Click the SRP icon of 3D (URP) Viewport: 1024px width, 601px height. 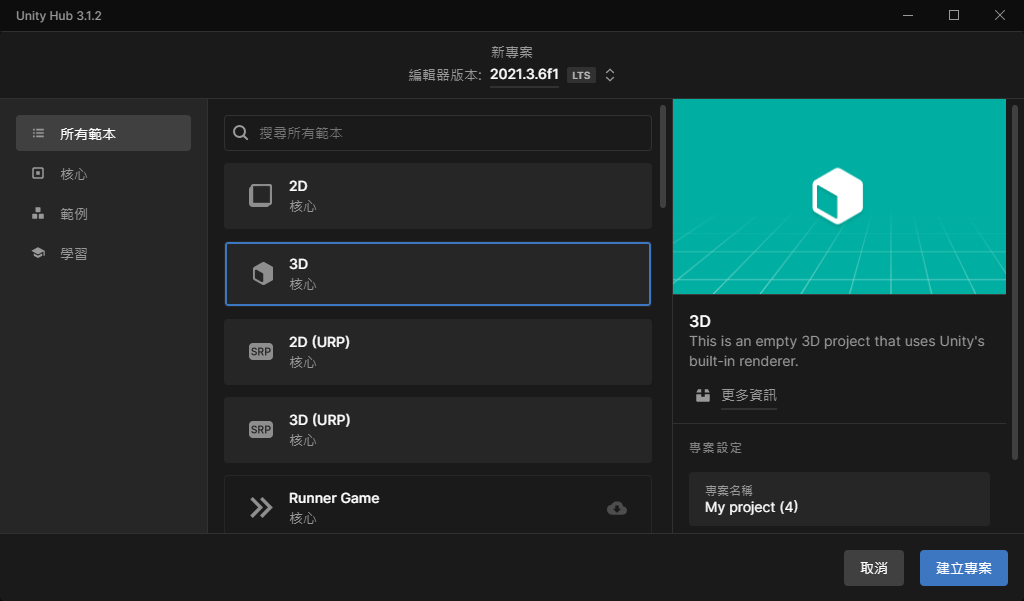[x=261, y=429]
